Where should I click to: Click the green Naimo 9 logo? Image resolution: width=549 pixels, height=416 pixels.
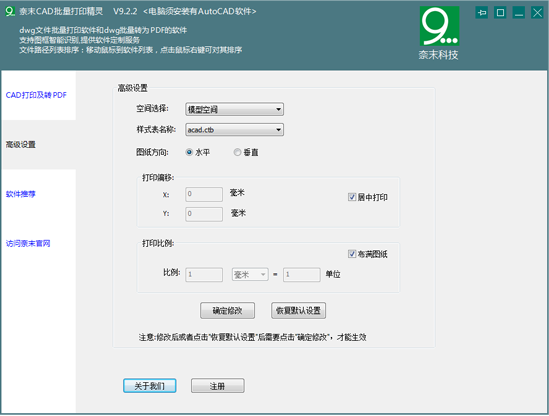(439, 26)
